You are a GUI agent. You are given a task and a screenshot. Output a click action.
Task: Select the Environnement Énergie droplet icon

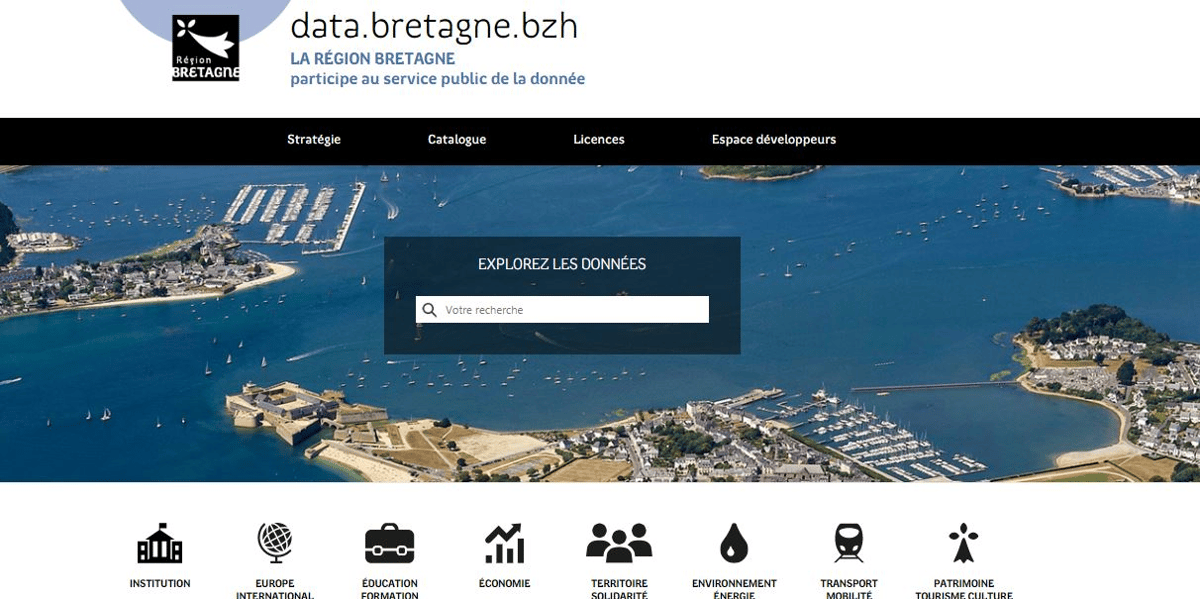[734, 543]
